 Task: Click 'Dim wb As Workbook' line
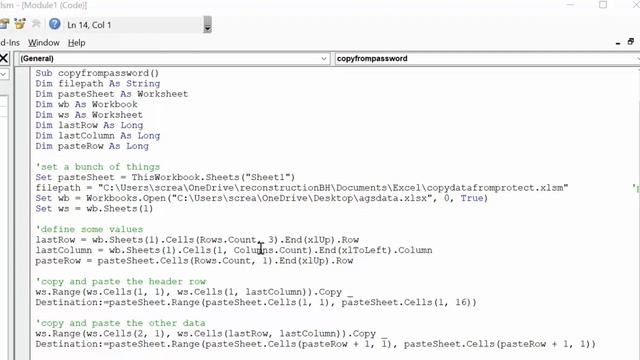coord(87,104)
